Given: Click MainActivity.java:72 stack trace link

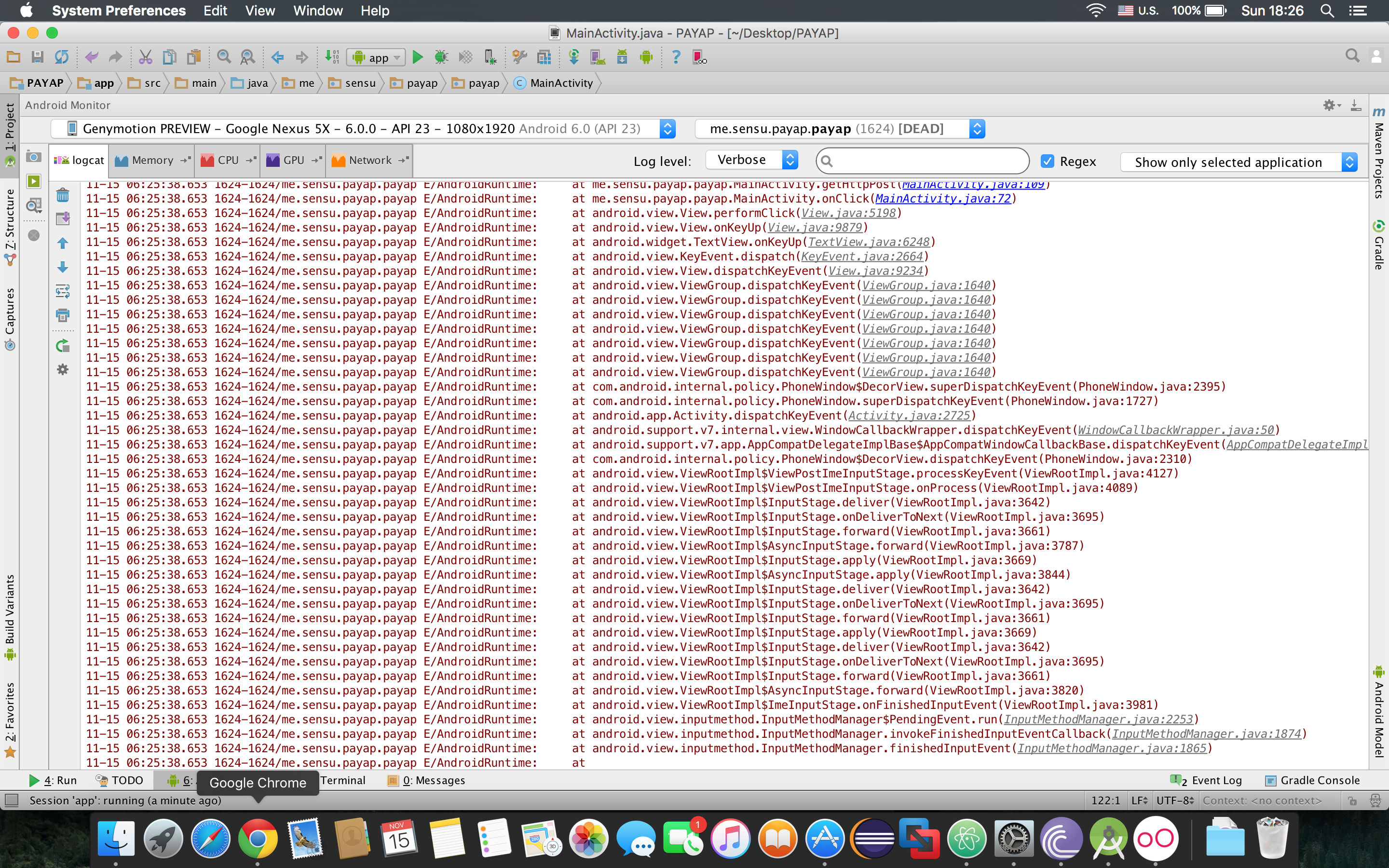Looking at the screenshot, I should point(942,199).
